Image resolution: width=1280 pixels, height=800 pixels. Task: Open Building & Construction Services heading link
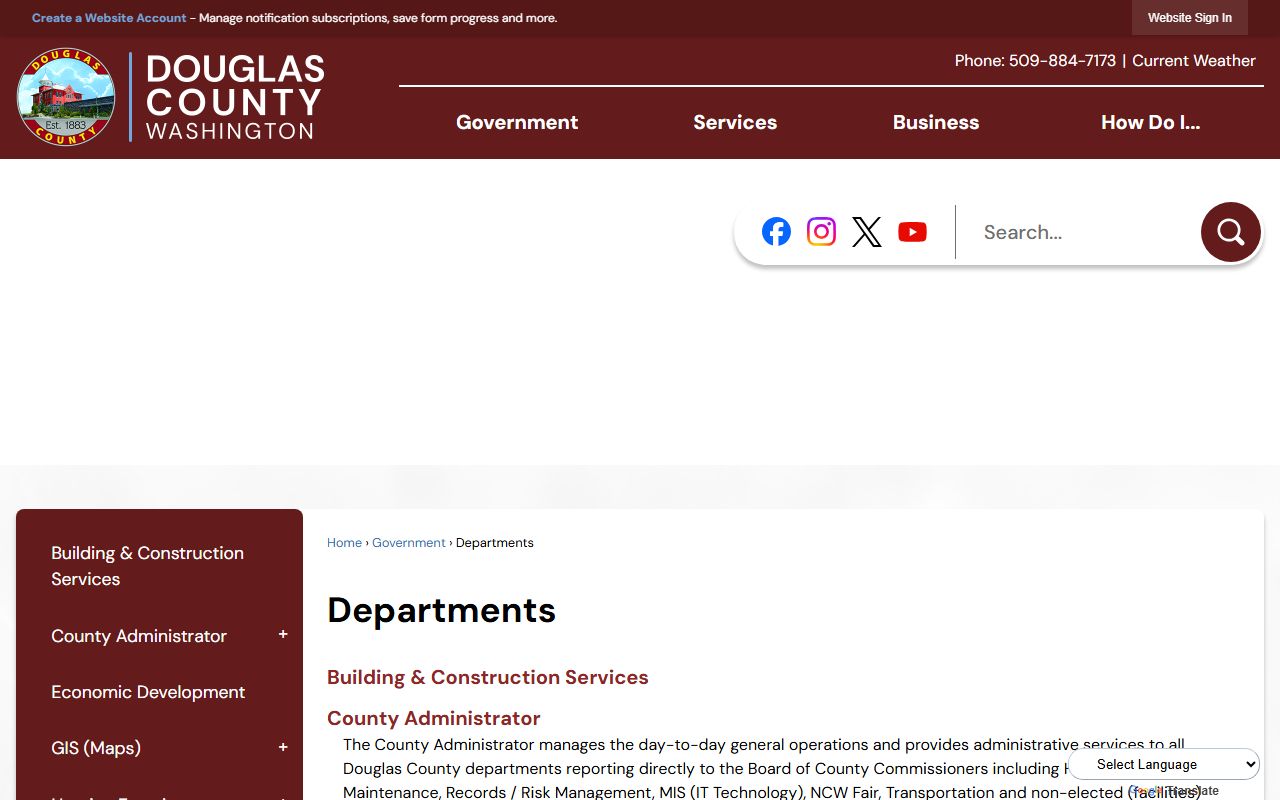click(488, 677)
